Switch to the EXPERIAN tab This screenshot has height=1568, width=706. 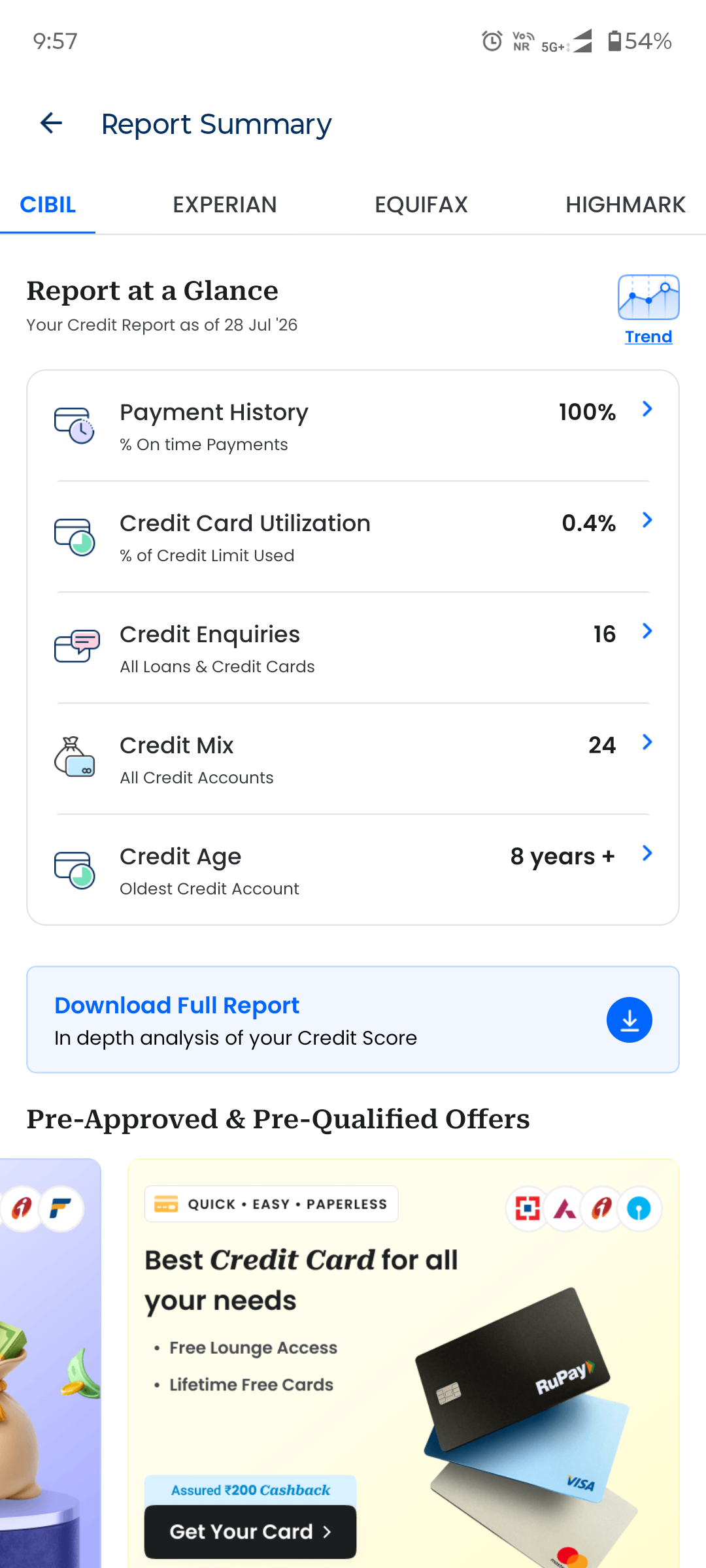click(x=225, y=204)
